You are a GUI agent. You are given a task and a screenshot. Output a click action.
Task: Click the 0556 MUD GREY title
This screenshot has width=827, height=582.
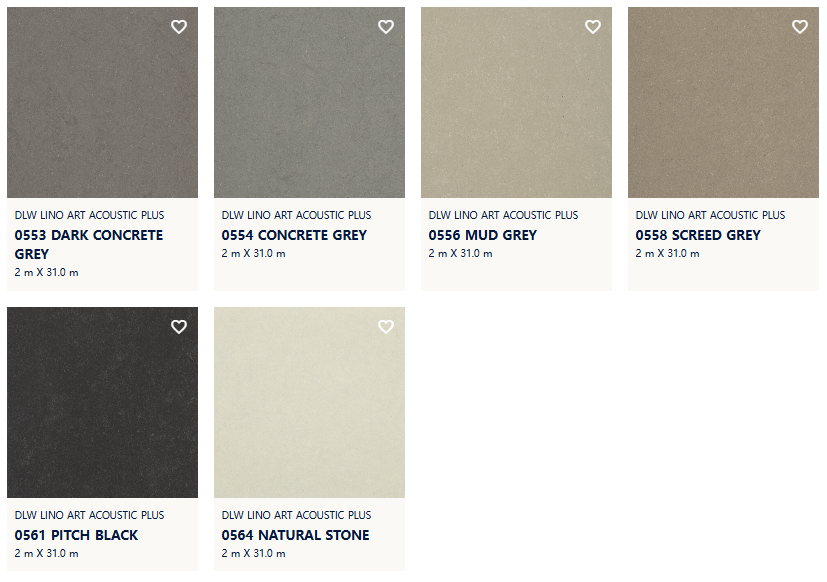pos(483,235)
